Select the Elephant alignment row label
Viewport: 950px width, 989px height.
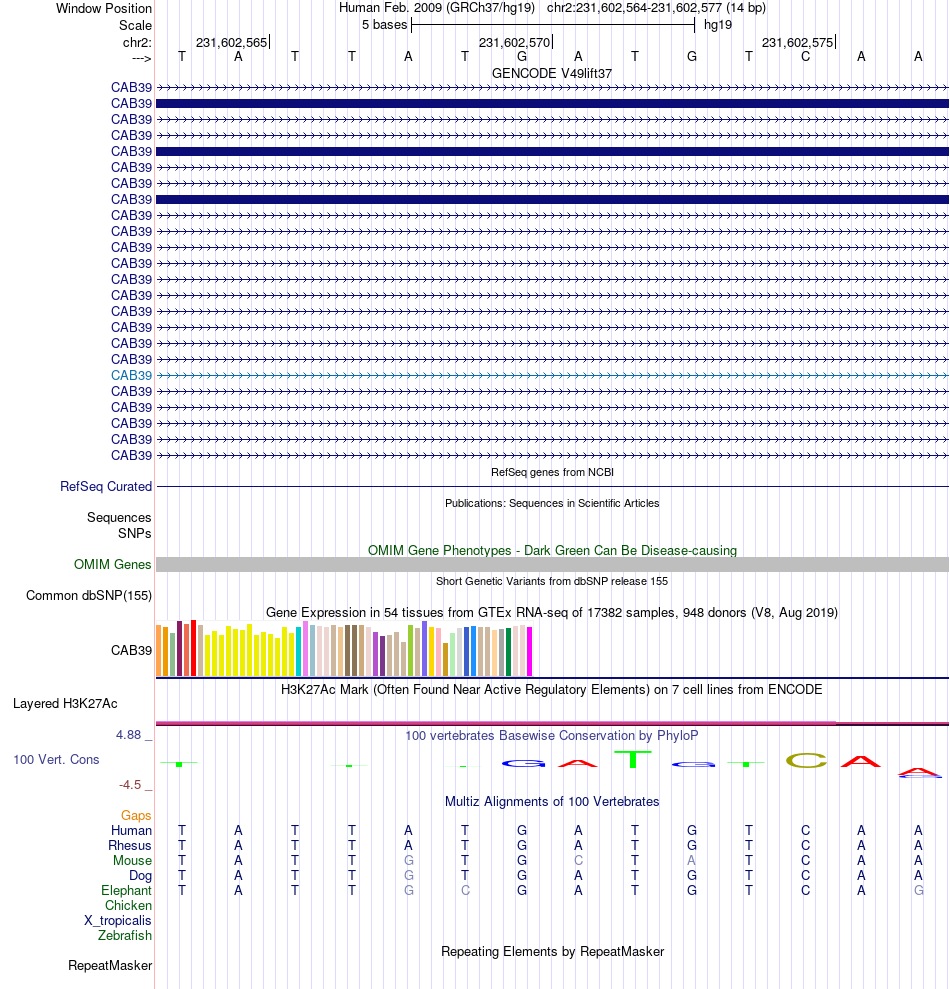click(x=126, y=891)
